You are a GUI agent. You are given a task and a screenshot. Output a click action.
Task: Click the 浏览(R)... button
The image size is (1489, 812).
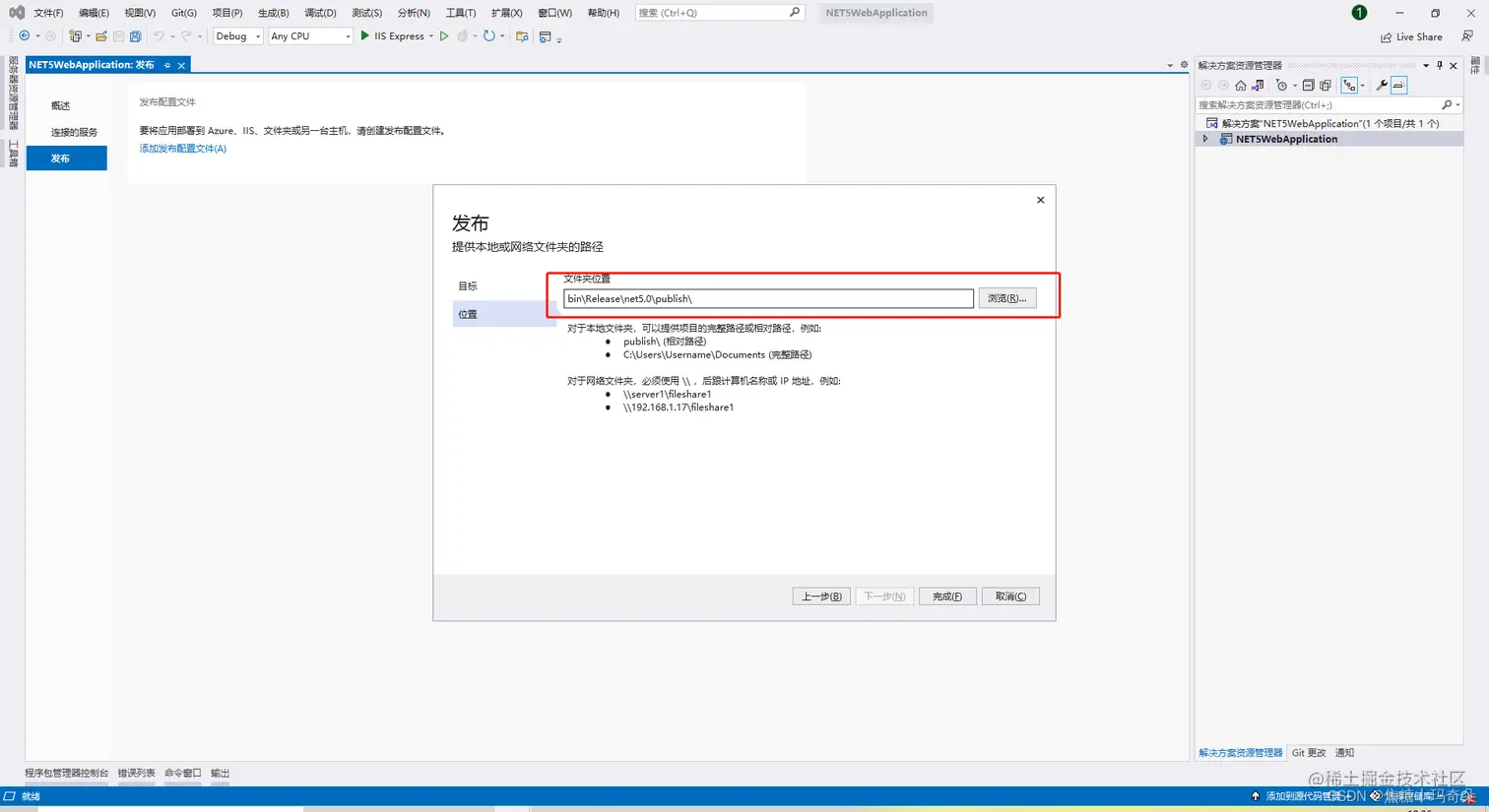tap(1007, 298)
